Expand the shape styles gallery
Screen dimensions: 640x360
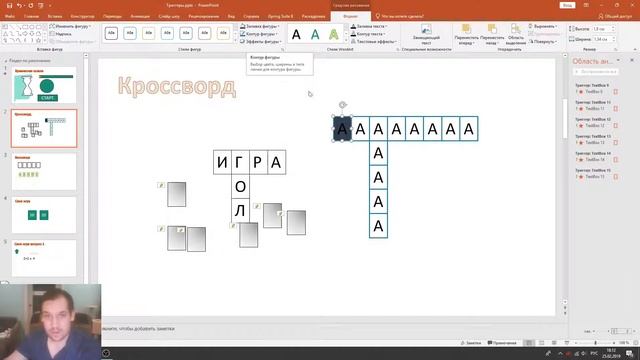235,41
